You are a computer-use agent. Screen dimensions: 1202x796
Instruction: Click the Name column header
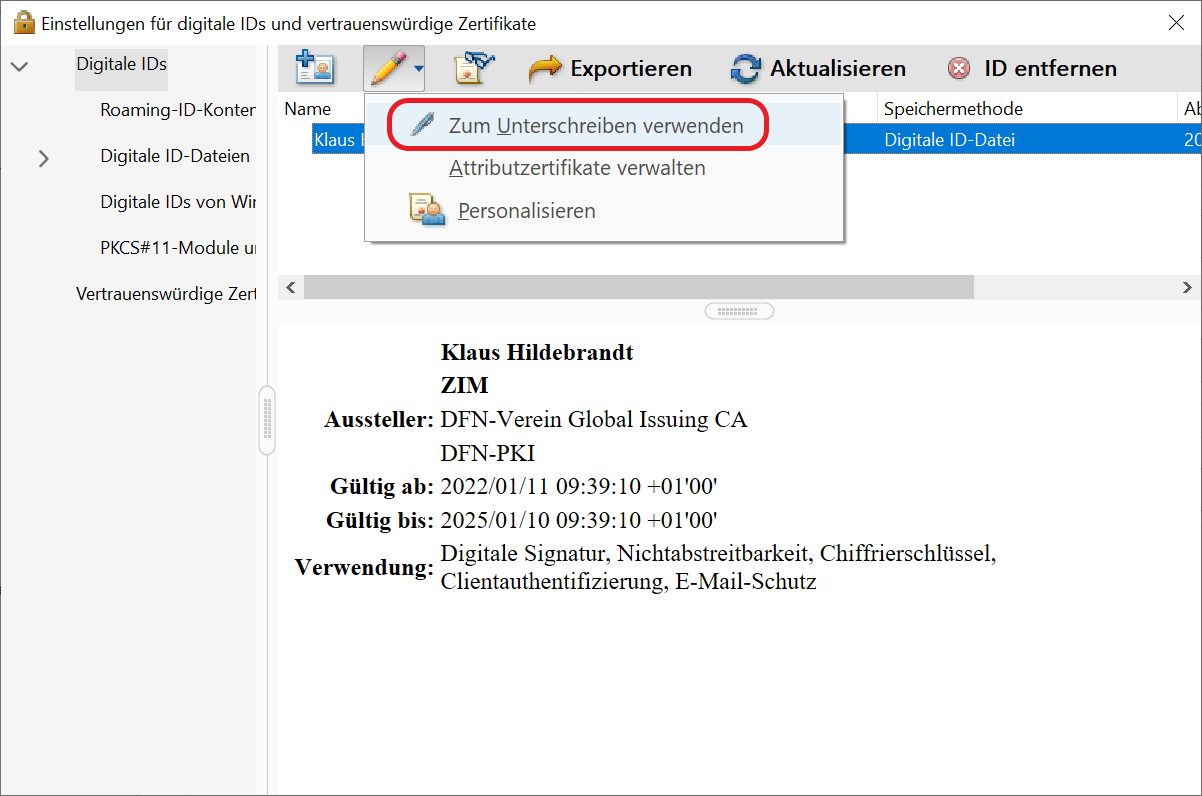tap(307, 109)
